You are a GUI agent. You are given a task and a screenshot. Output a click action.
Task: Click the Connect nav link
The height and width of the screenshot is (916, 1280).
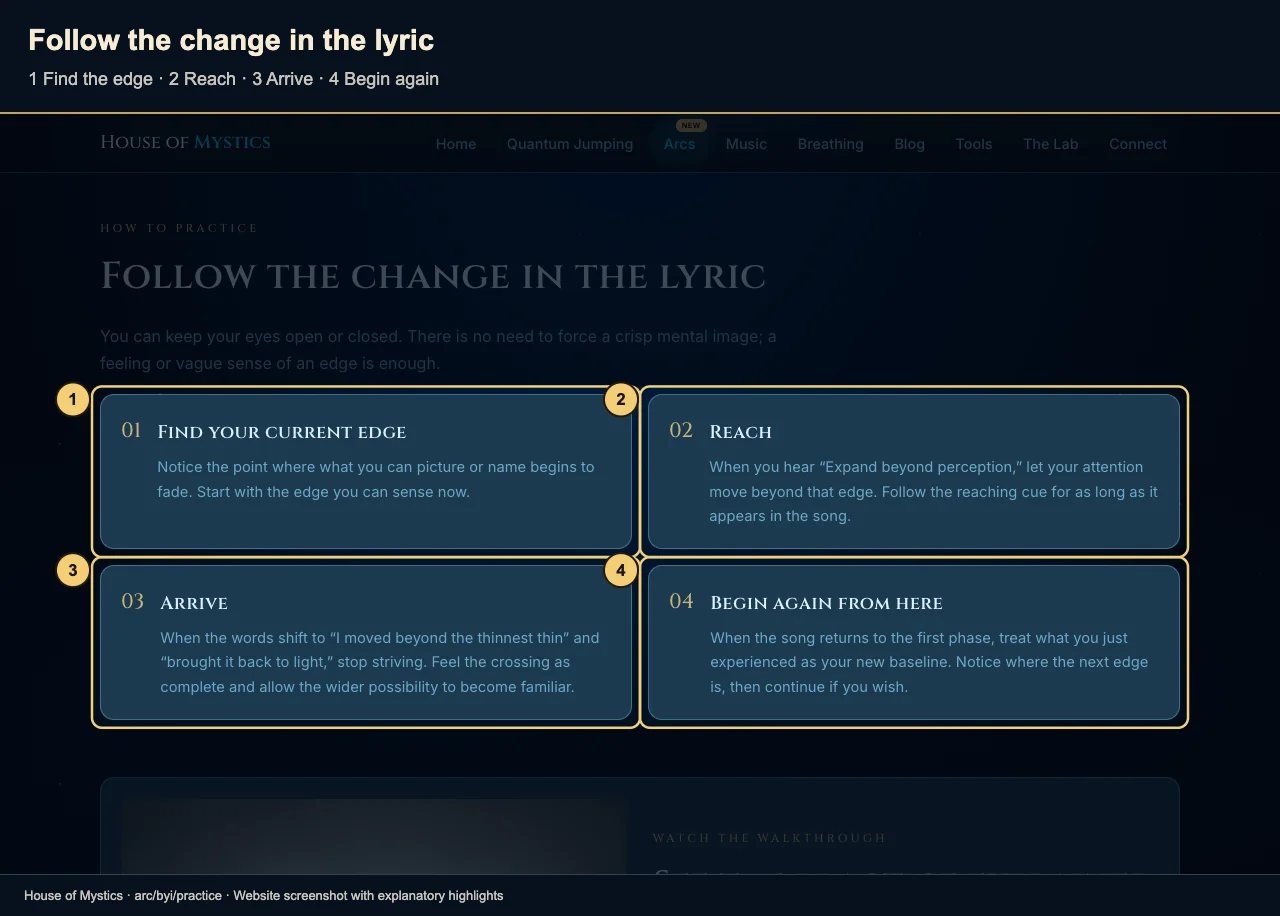1138,144
